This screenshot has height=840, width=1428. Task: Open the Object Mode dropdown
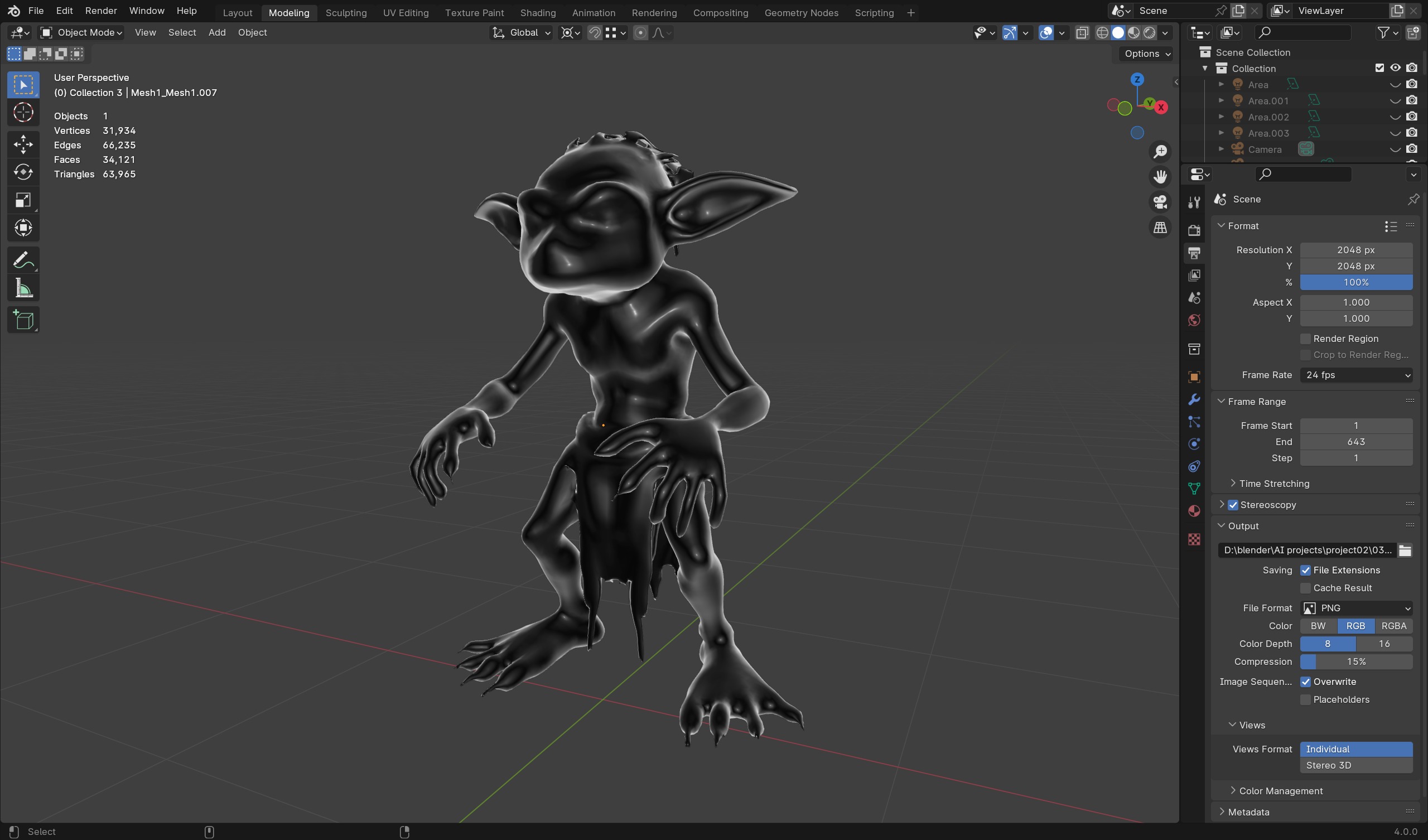pyautogui.click(x=82, y=33)
